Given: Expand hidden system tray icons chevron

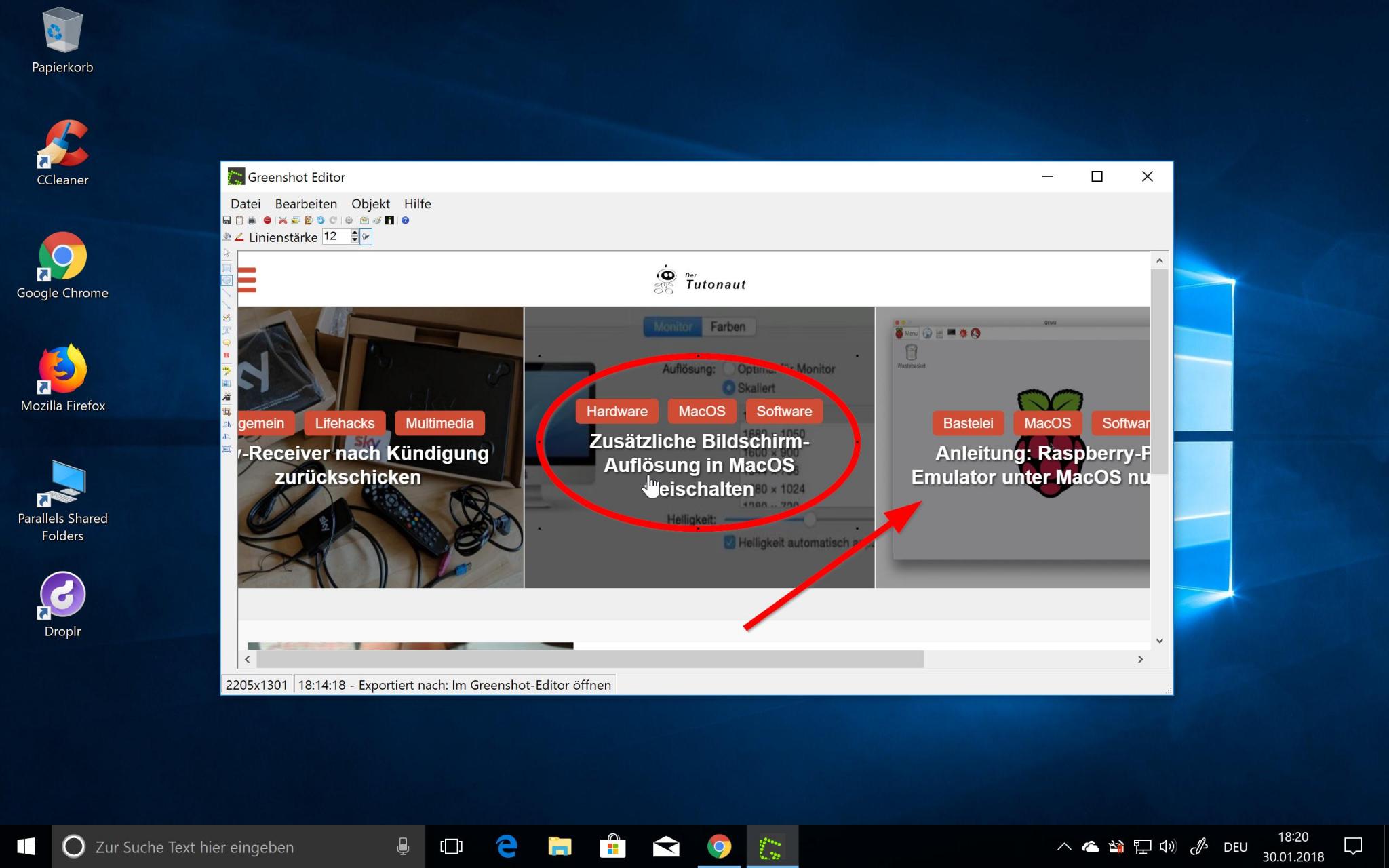Looking at the screenshot, I should point(1064,846).
